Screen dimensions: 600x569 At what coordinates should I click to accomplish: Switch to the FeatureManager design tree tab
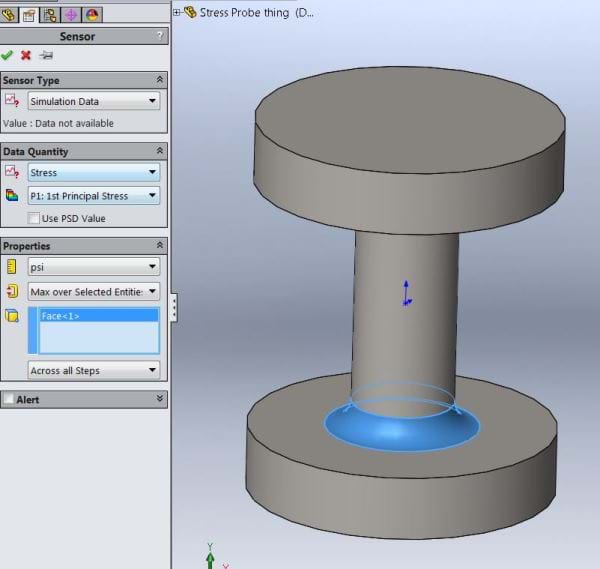pyautogui.click(x=10, y=14)
